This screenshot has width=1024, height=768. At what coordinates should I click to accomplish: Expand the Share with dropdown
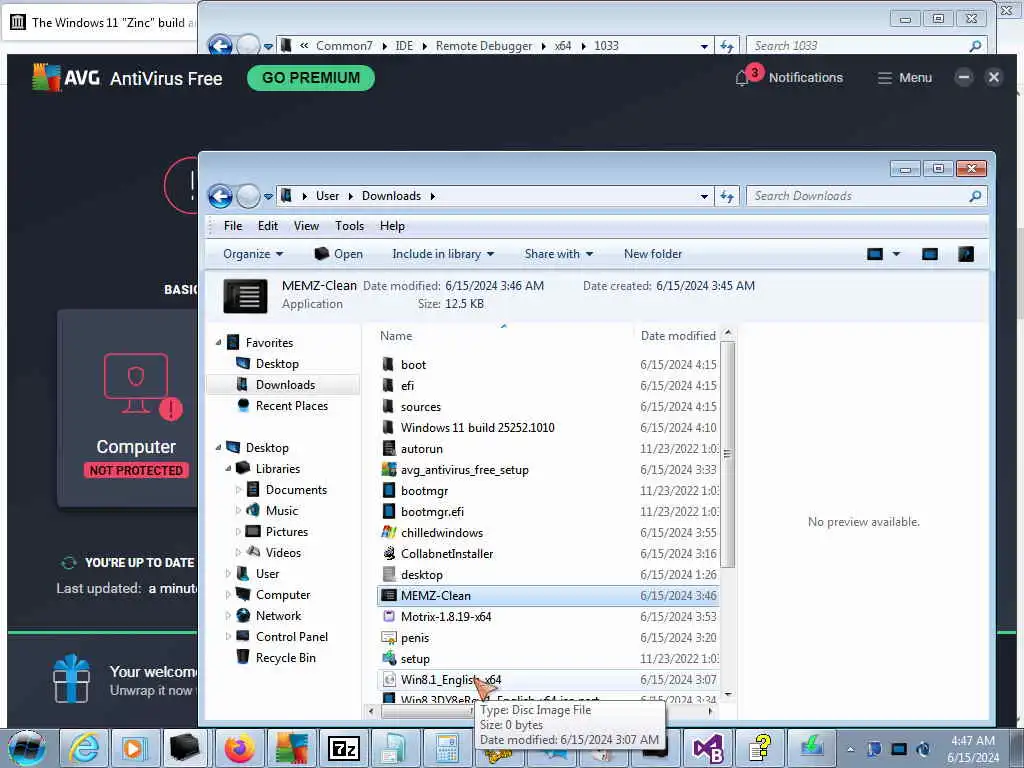click(x=558, y=254)
